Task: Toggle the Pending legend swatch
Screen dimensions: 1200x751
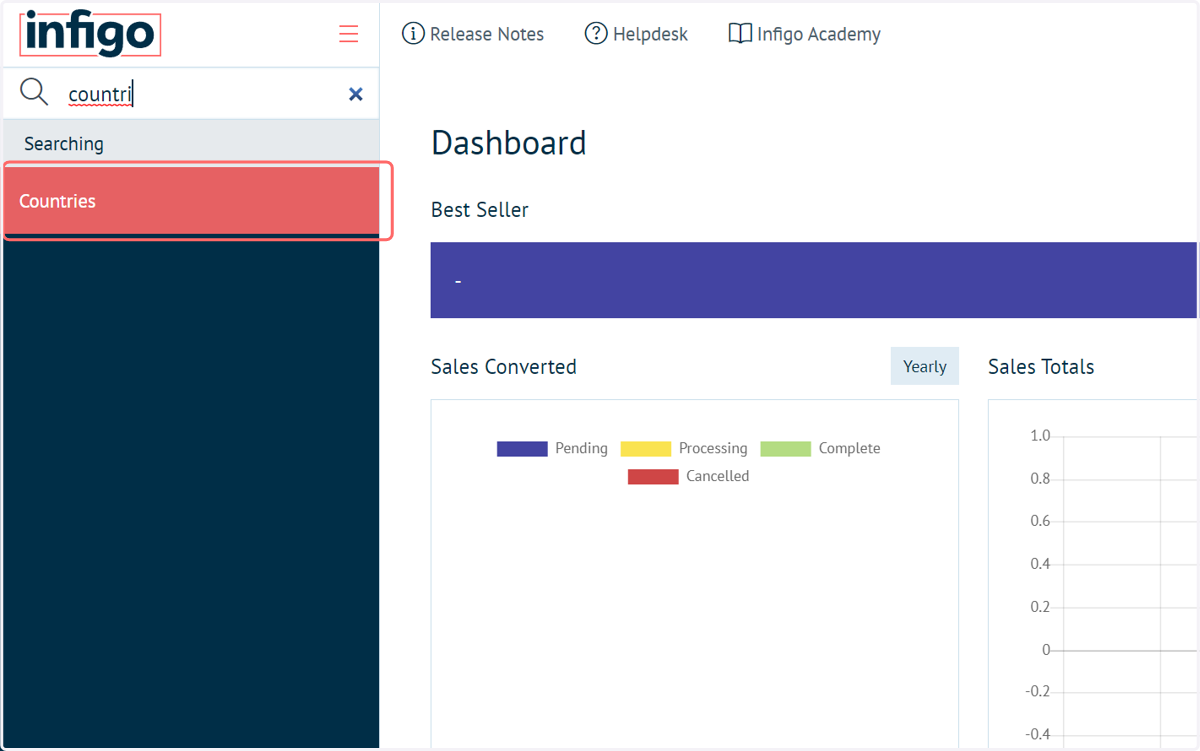Action: (x=522, y=449)
